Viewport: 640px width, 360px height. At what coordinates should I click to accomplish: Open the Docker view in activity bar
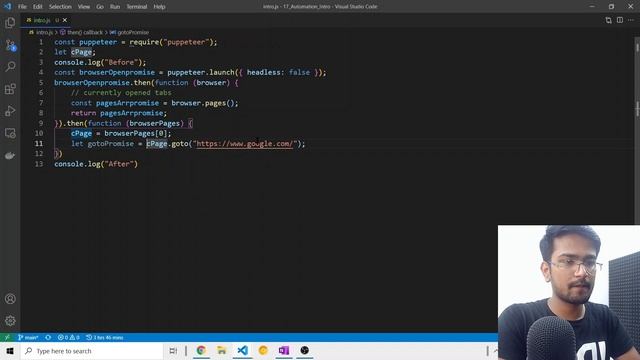pos(10,156)
